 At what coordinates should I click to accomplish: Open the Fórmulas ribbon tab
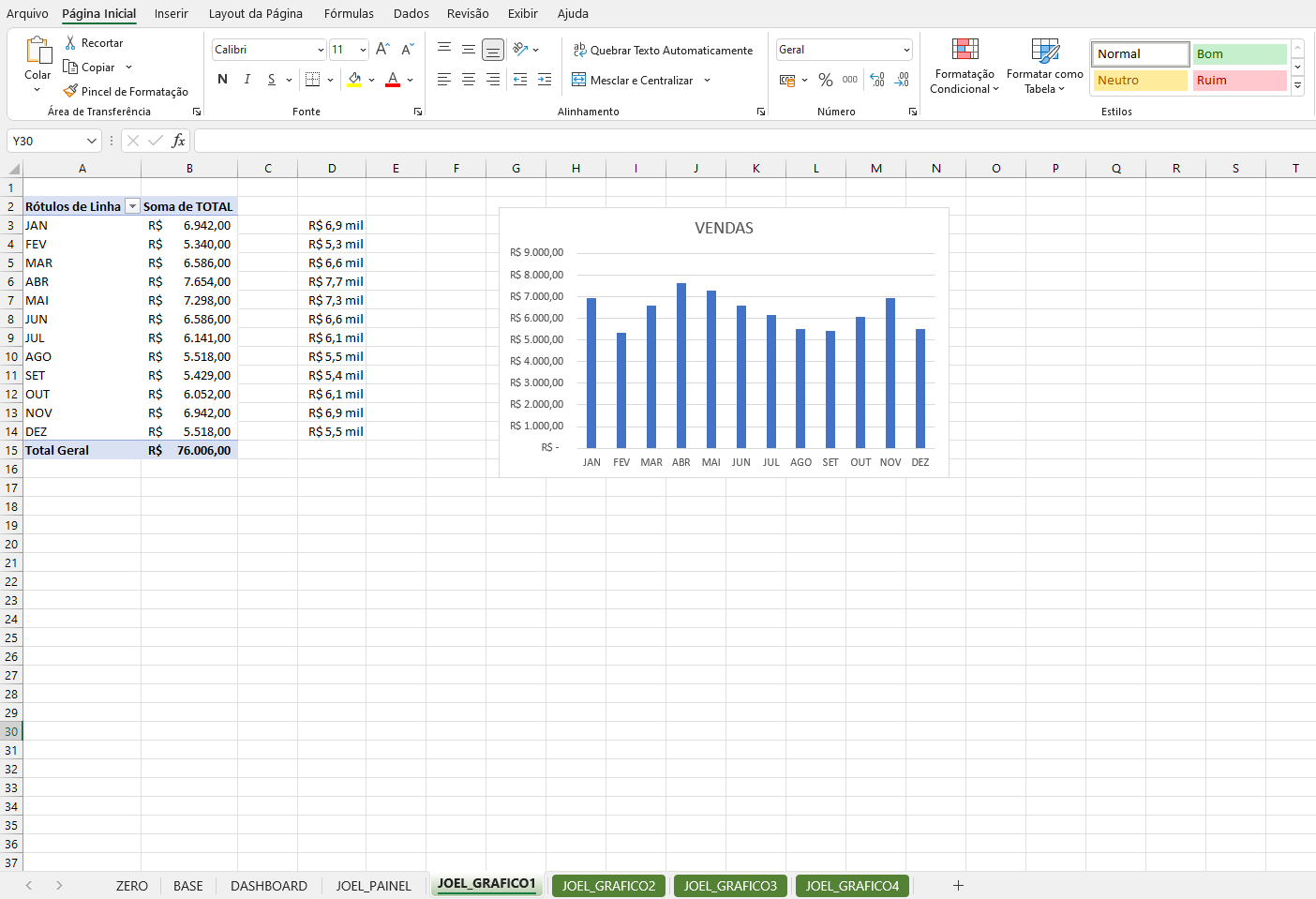(349, 13)
